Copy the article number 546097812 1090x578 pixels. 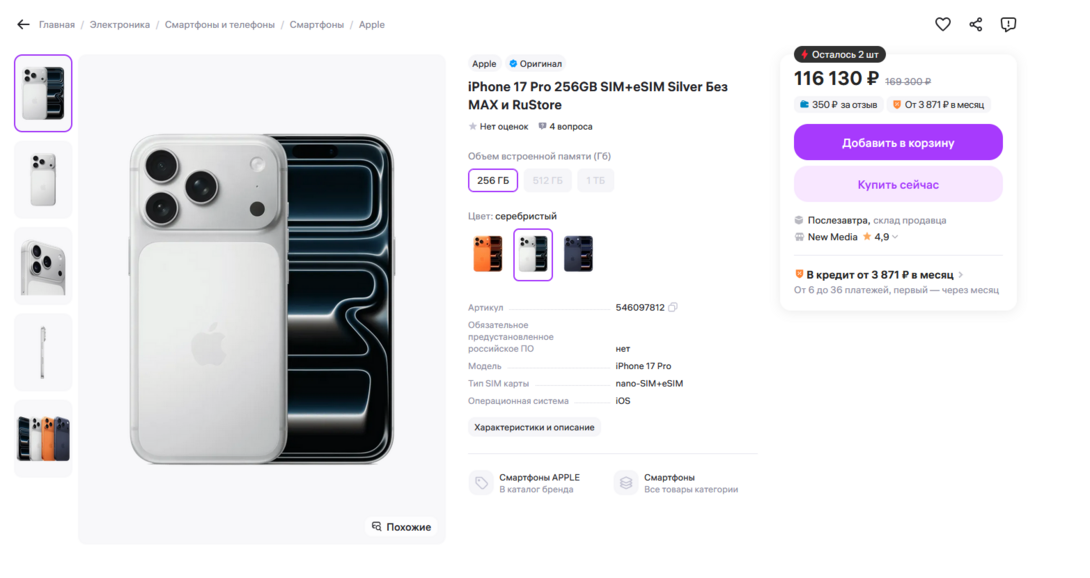coord(673,308)
